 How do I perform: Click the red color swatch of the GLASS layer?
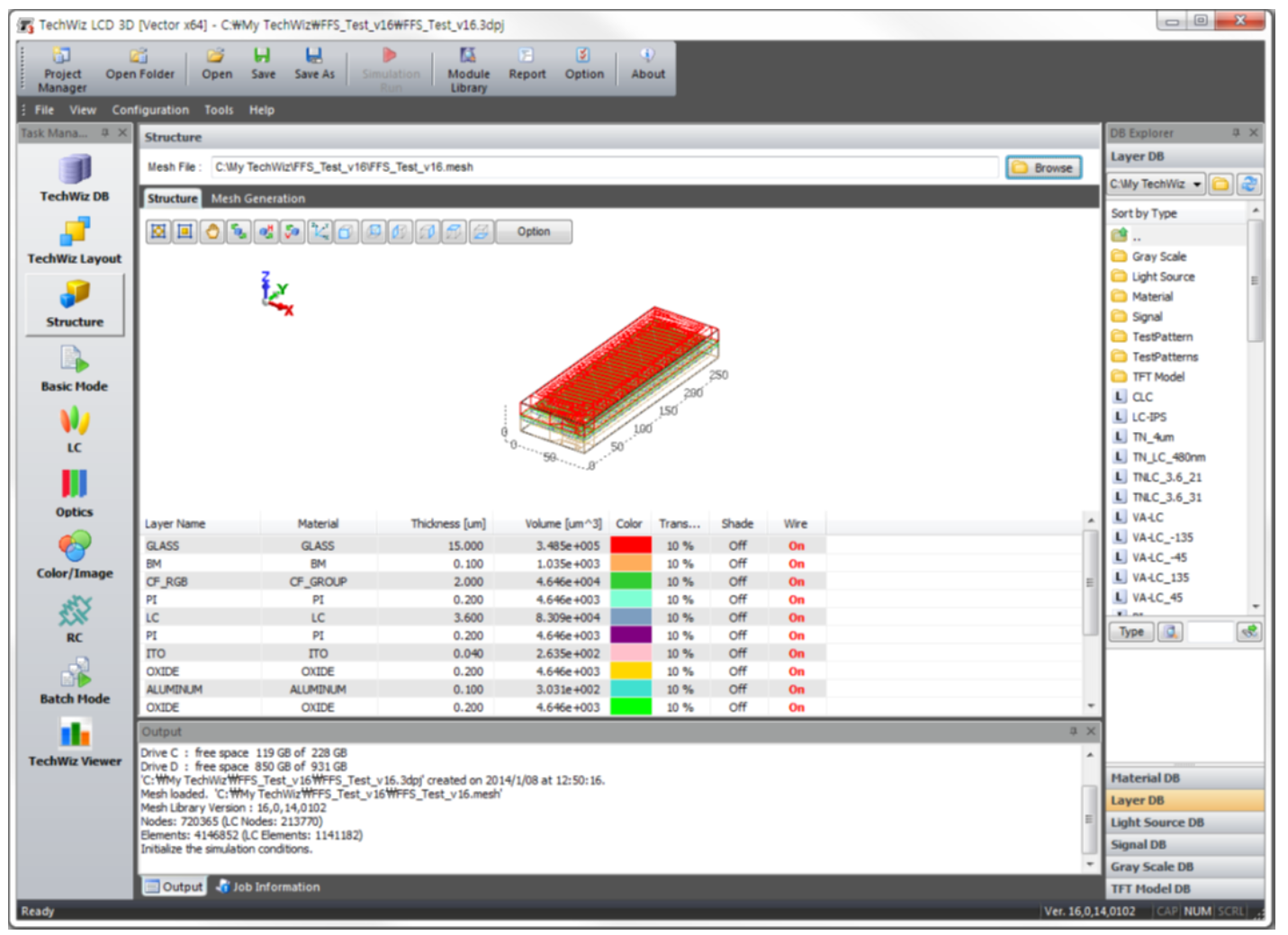(630, 545)
